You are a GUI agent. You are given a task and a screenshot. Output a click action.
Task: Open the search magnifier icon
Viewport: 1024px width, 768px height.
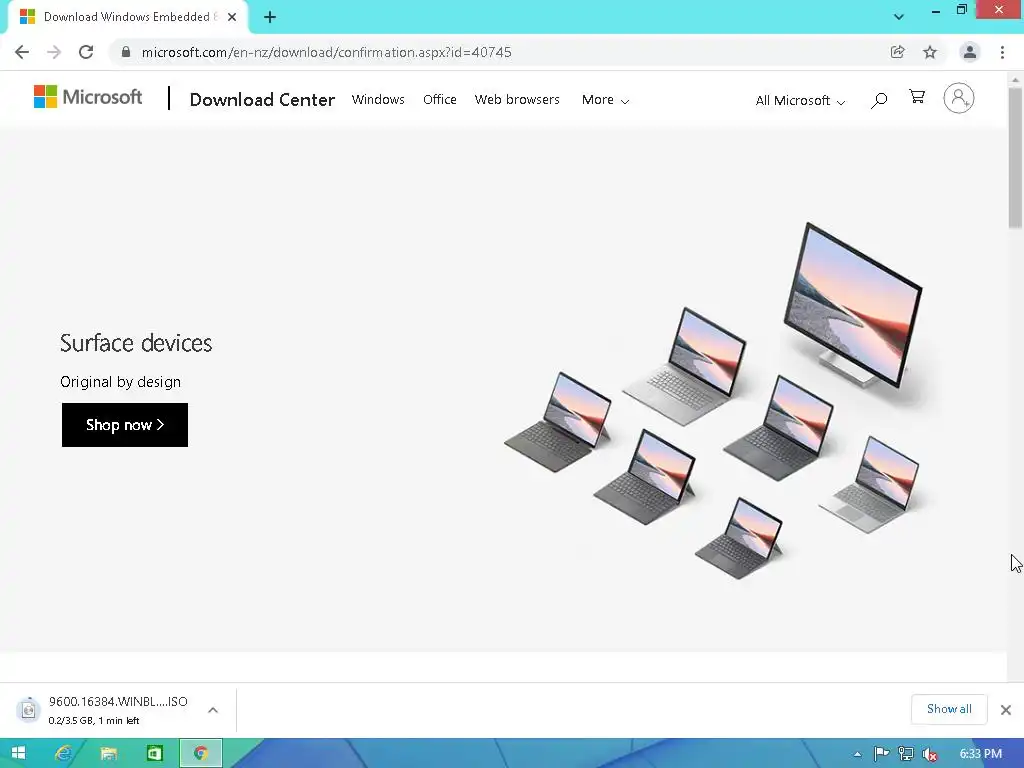click(879, 100)
